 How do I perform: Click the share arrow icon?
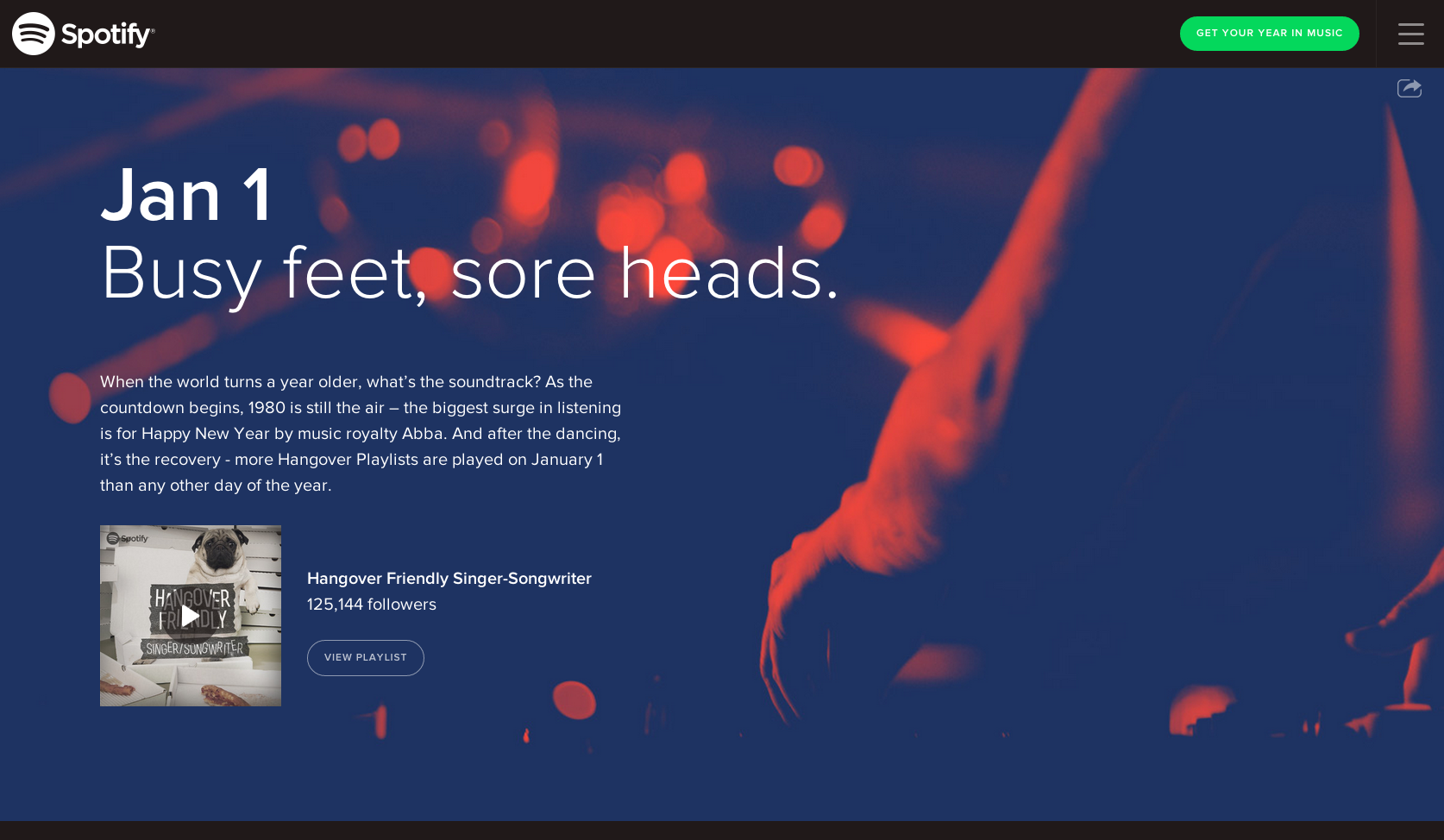pyautogui.click(x=1409, y=88)
